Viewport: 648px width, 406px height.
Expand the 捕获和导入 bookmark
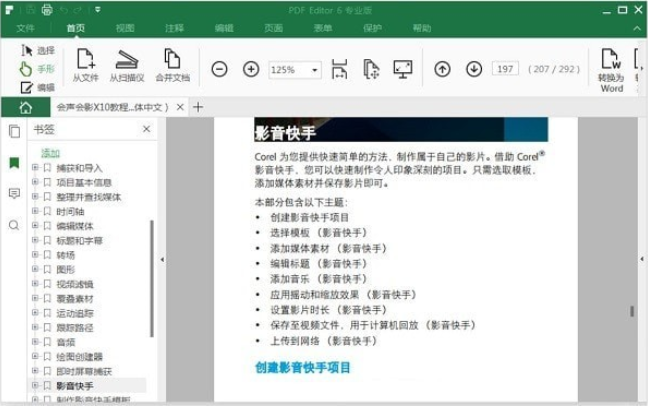(35, 167)
